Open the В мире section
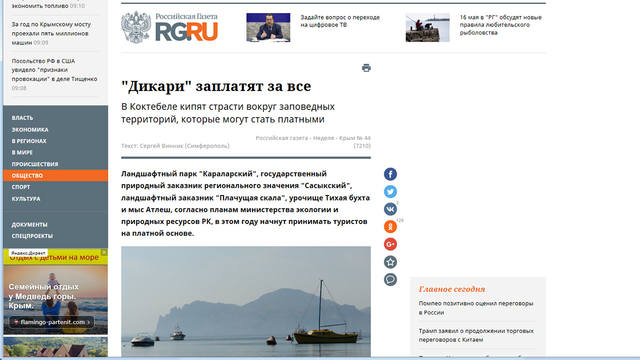This screenshot has width=640, height=360. pyautogui.click(x=22, y=152)
